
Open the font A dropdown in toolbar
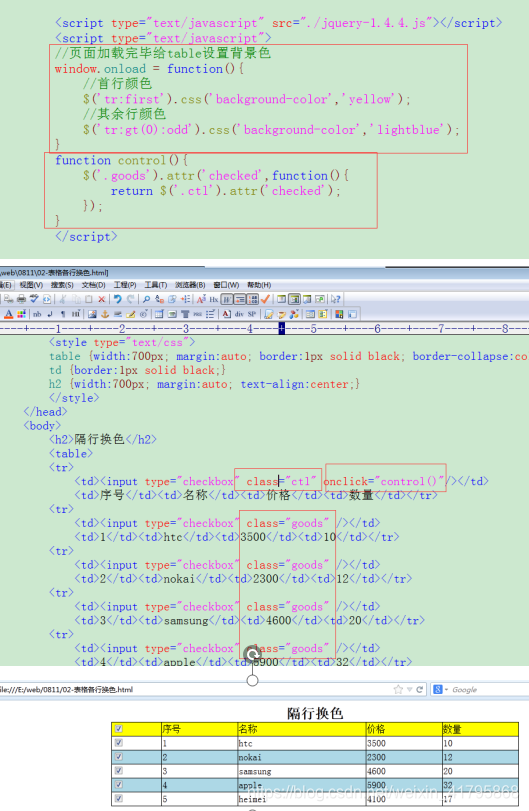[x=201, y=299]
